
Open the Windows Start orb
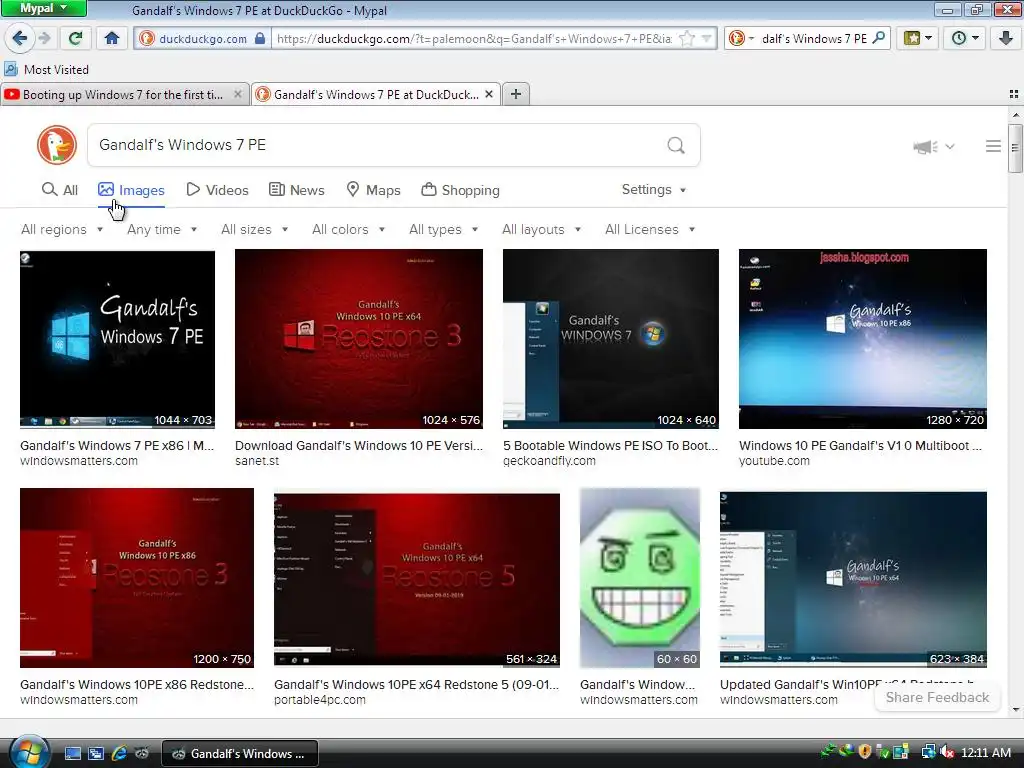[27, 752]
